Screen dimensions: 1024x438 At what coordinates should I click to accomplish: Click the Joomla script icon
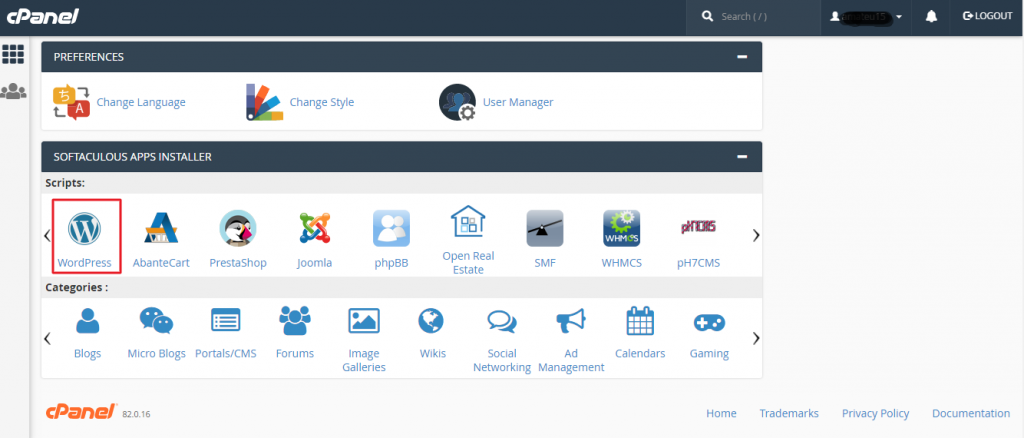pyautogui.click(x=314, y=229)
